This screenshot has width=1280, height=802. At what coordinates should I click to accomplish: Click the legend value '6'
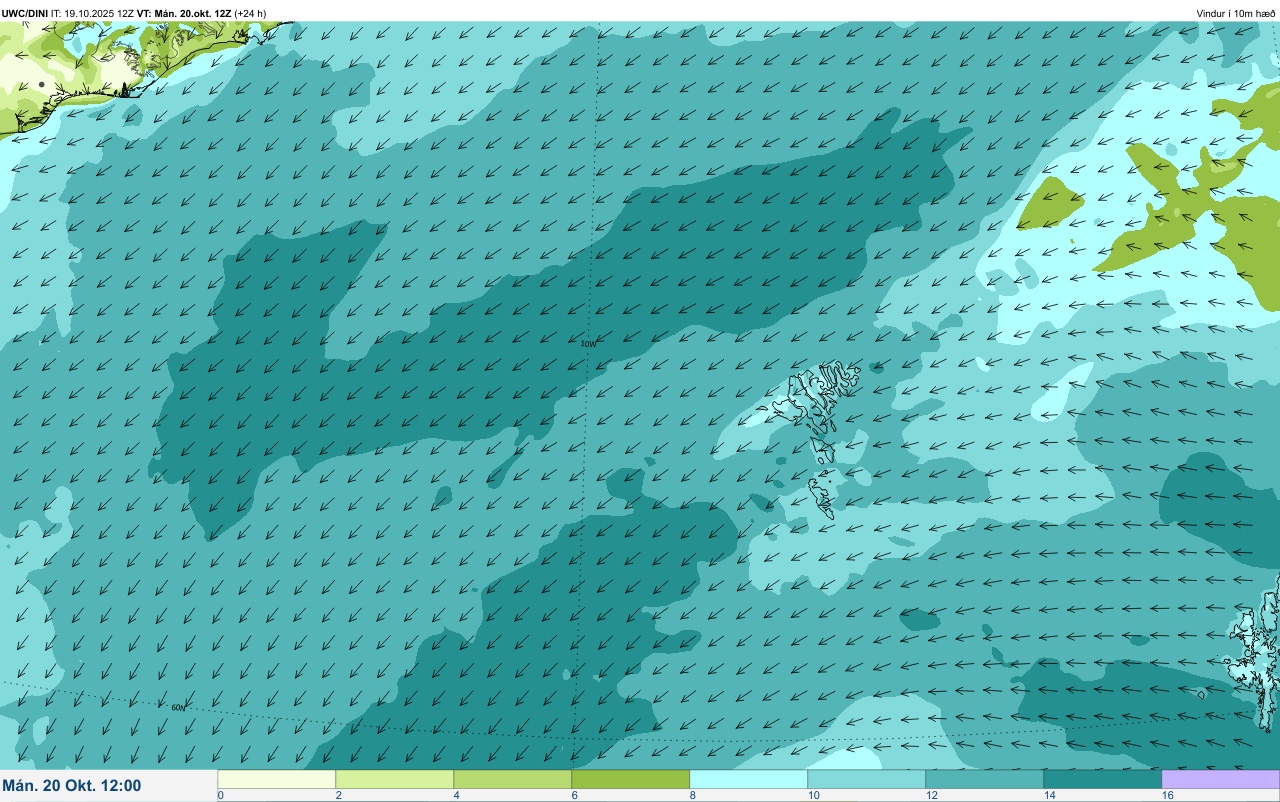pos(575,796)
